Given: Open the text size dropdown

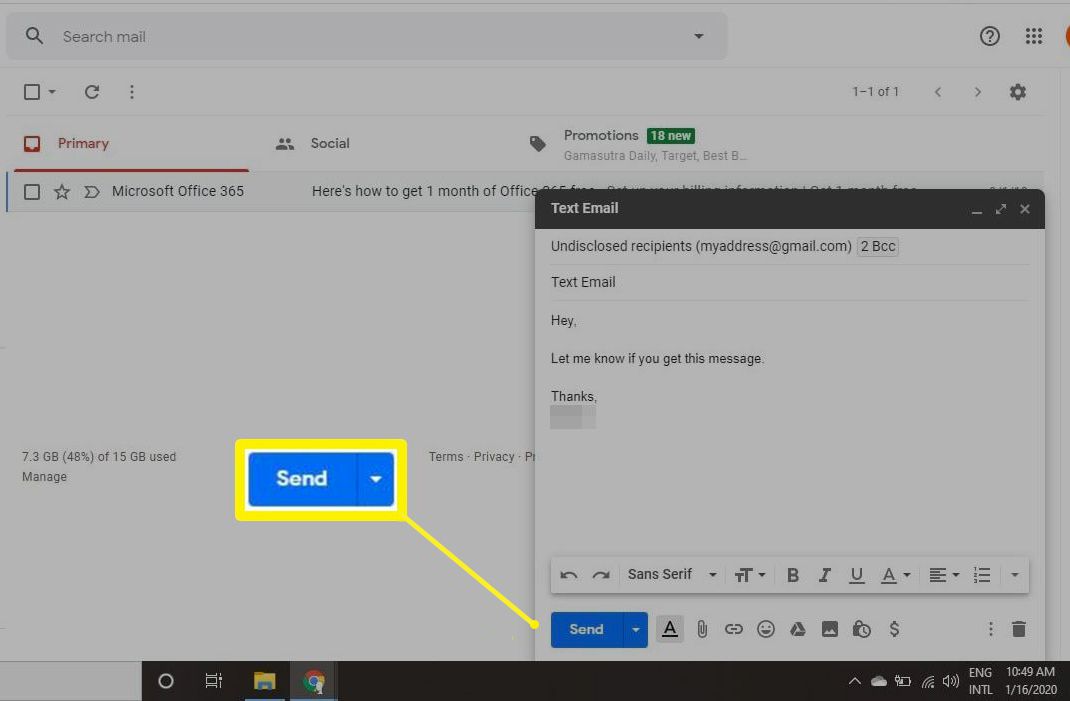Looking at the screenshot, I should pyautogui.click(x=749, y=575).
